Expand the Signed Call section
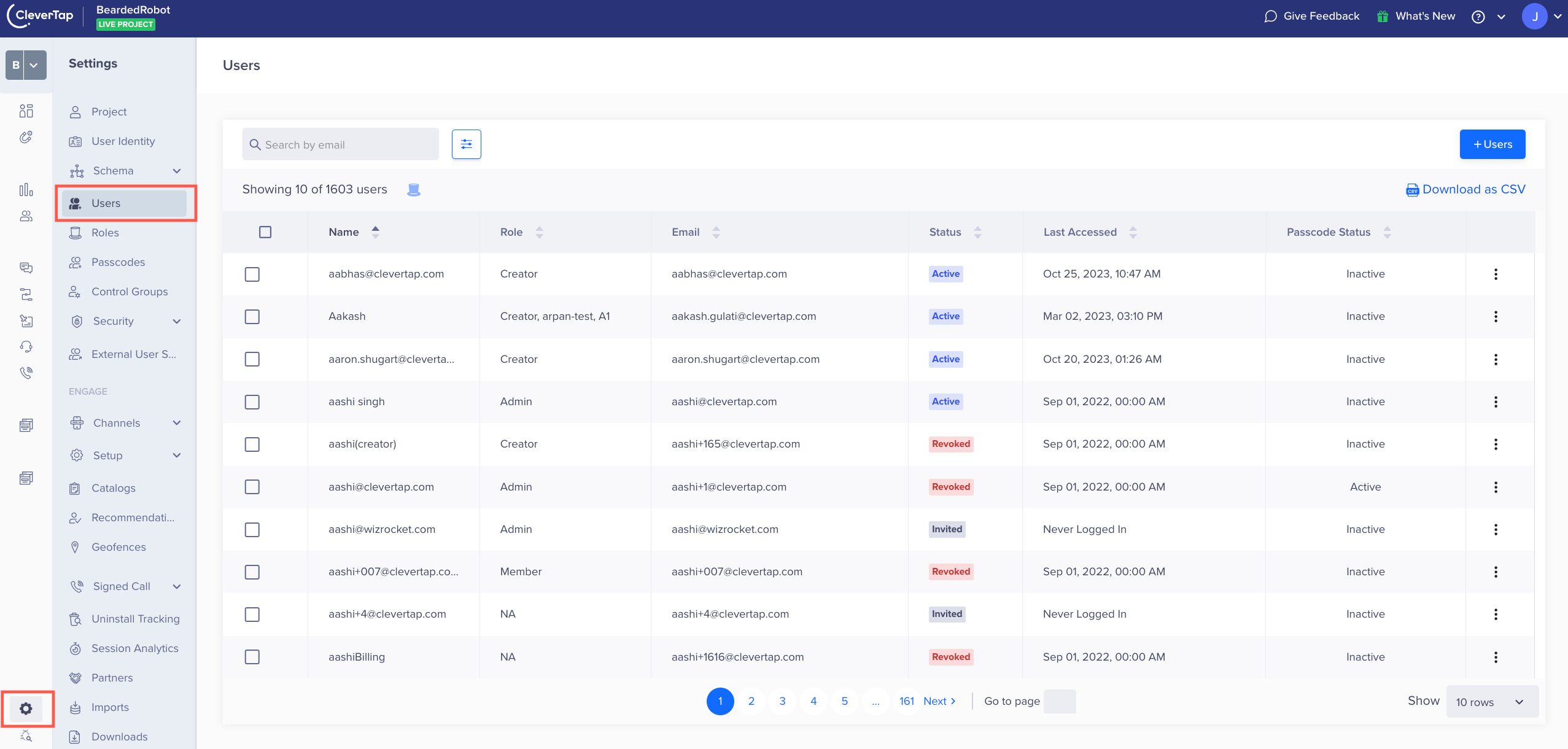This screenshot has width=1568, height=749. 177,586
